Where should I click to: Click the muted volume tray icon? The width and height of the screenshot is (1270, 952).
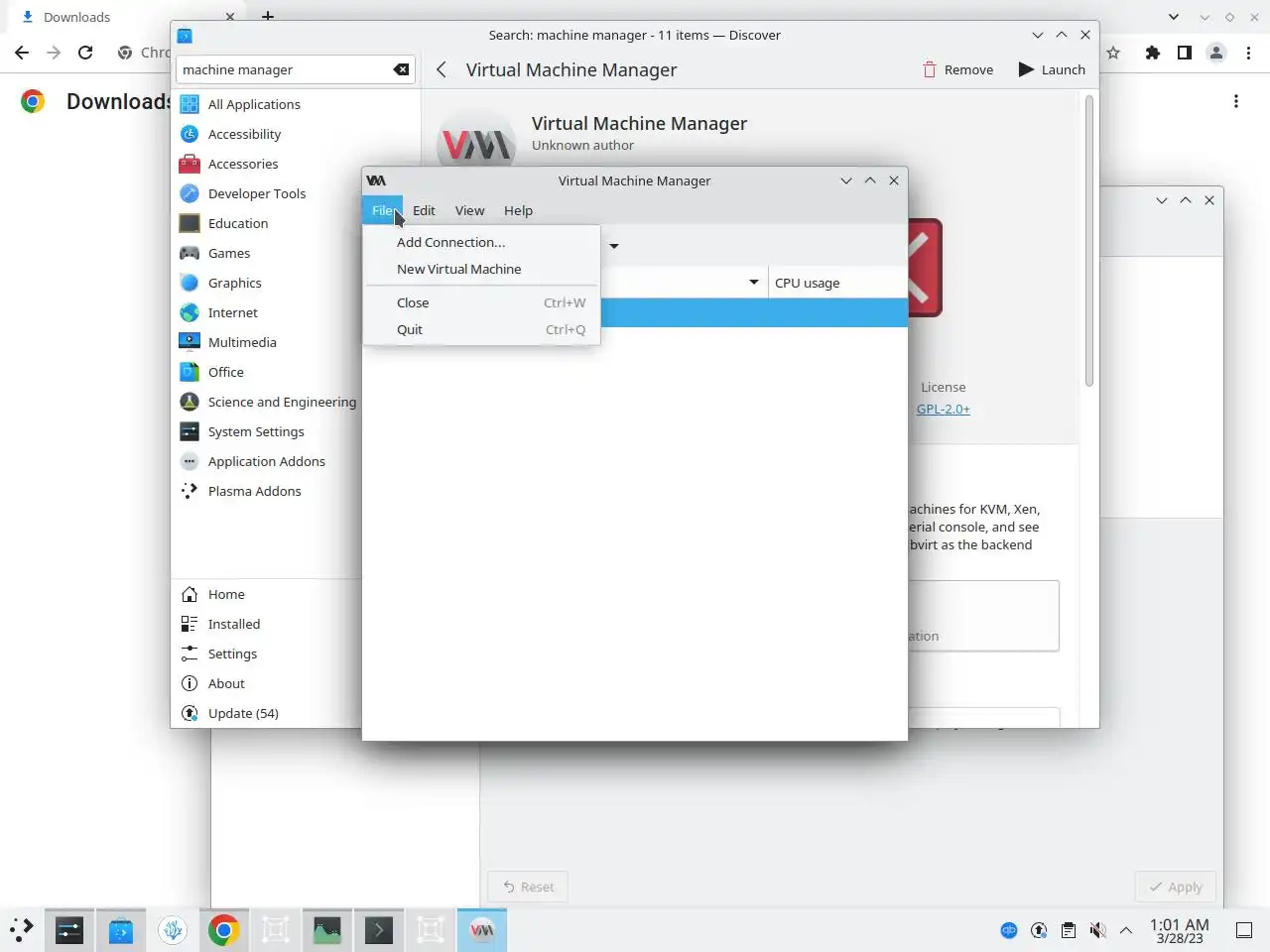(x=1097, y=930)
